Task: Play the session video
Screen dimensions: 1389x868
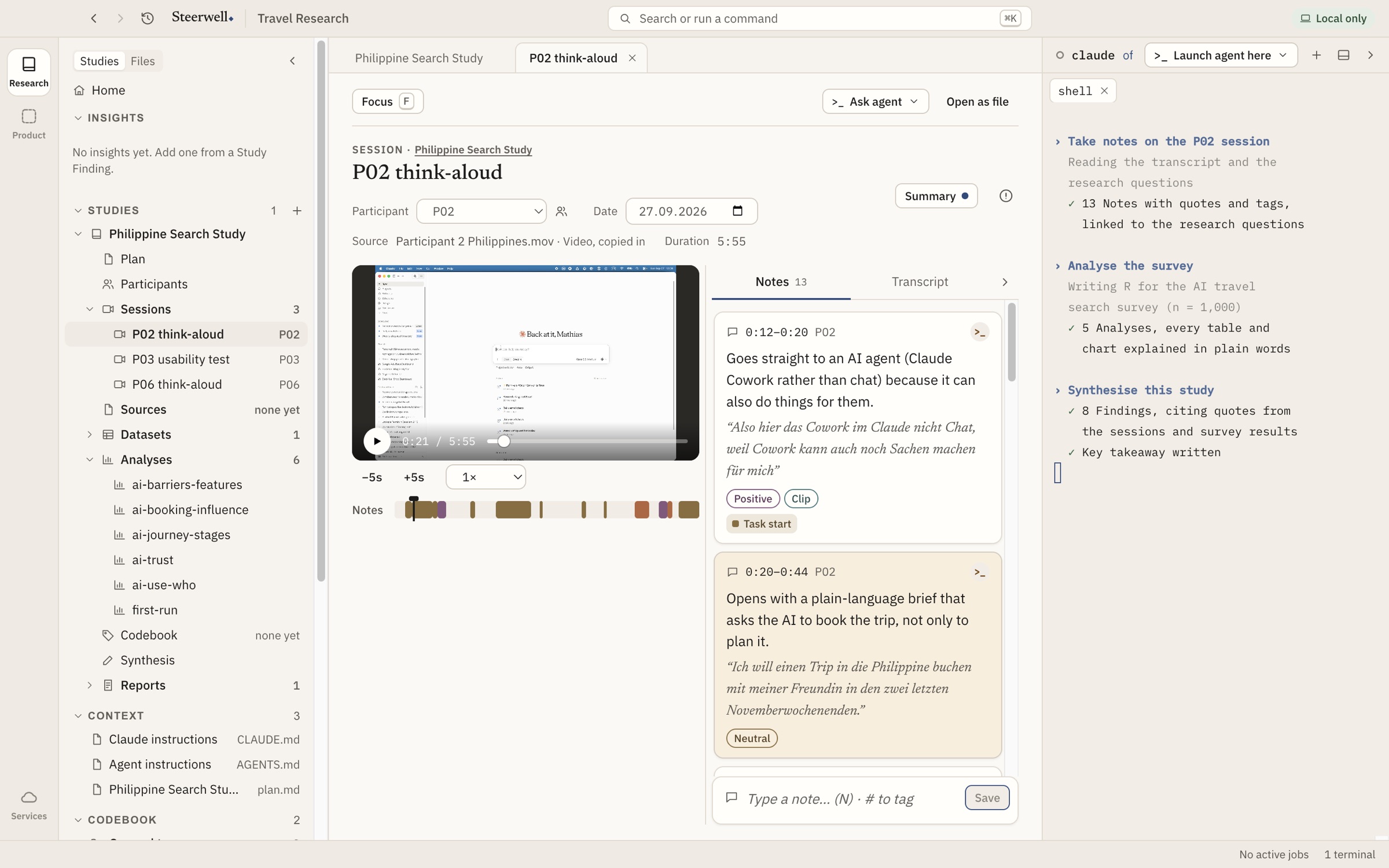Action: tap(377, 441)
